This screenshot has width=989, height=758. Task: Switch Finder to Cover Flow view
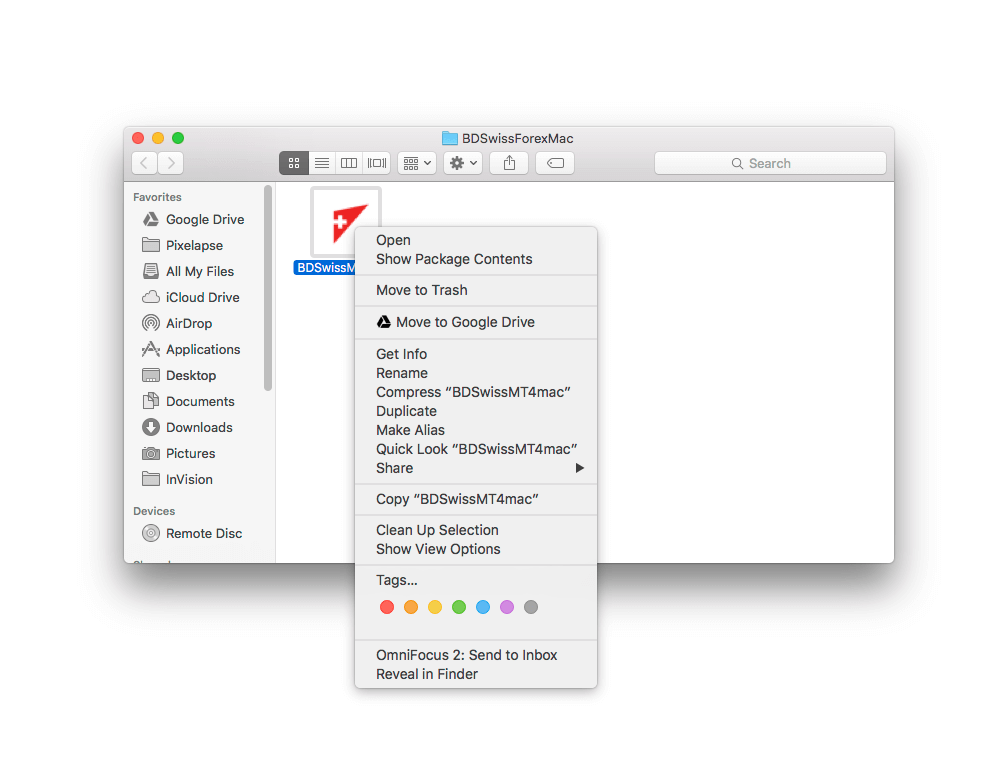(377, 163)
